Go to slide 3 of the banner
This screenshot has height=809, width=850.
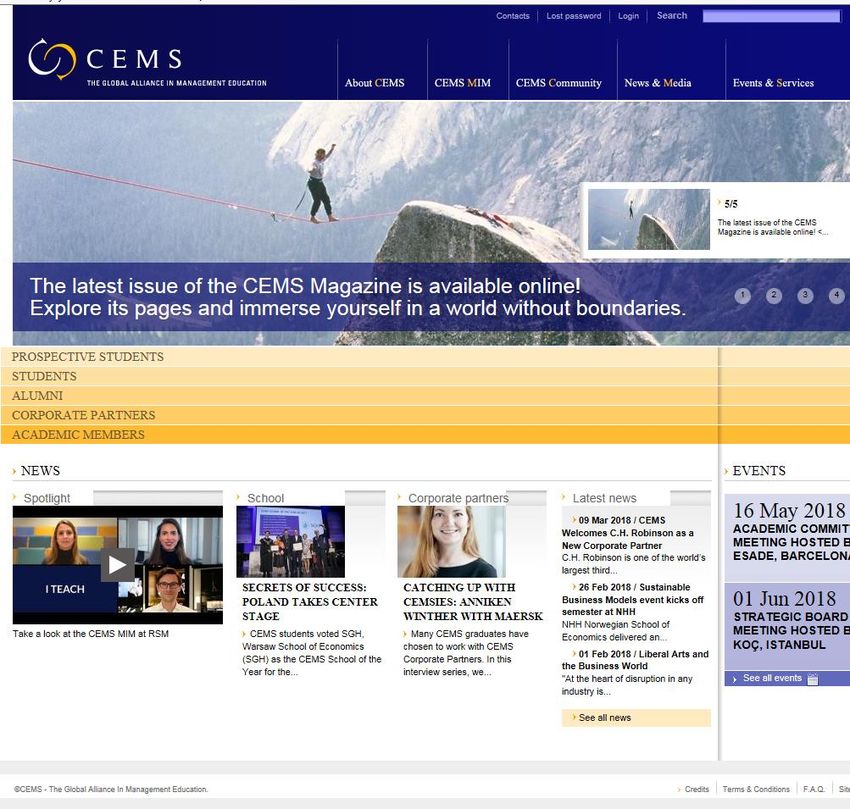point(805,296)
